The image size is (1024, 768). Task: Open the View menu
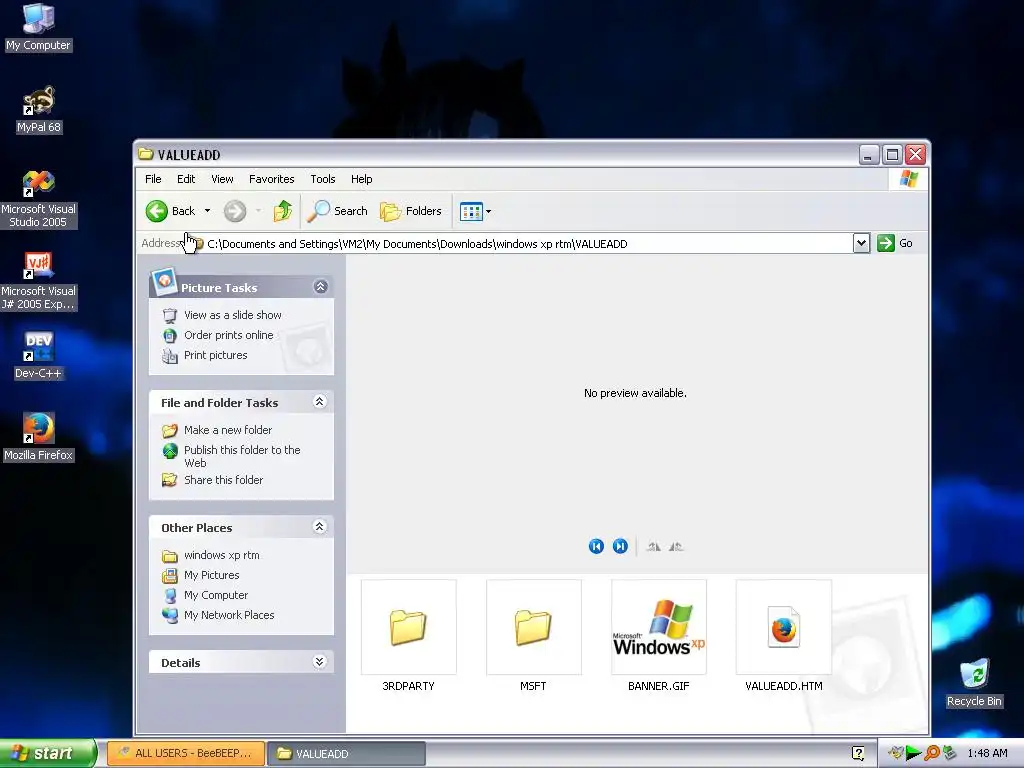pyautogui.click(x=222, y=179)
